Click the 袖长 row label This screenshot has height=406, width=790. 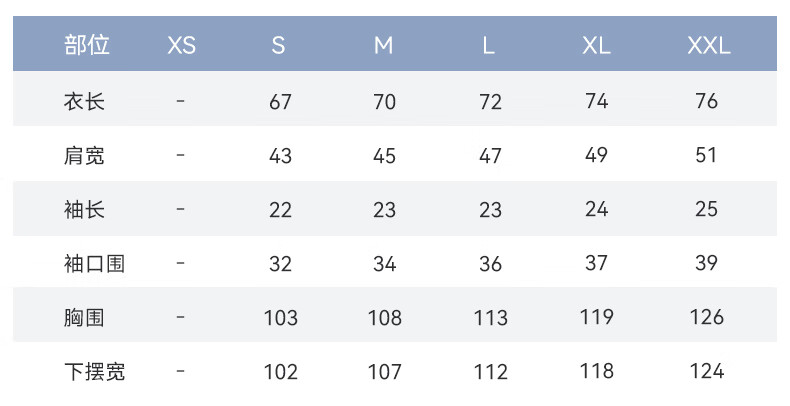[84, 210]
